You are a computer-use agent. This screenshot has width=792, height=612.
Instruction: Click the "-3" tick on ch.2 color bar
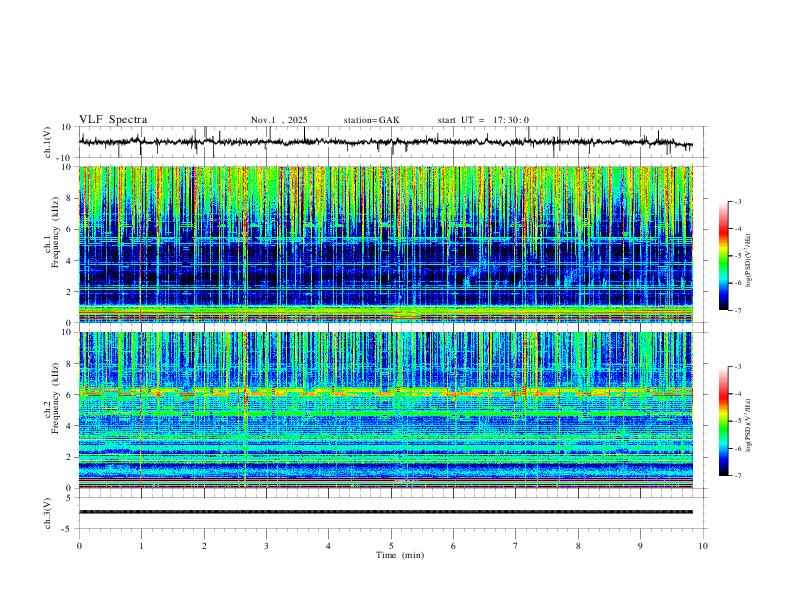point(737,367)
